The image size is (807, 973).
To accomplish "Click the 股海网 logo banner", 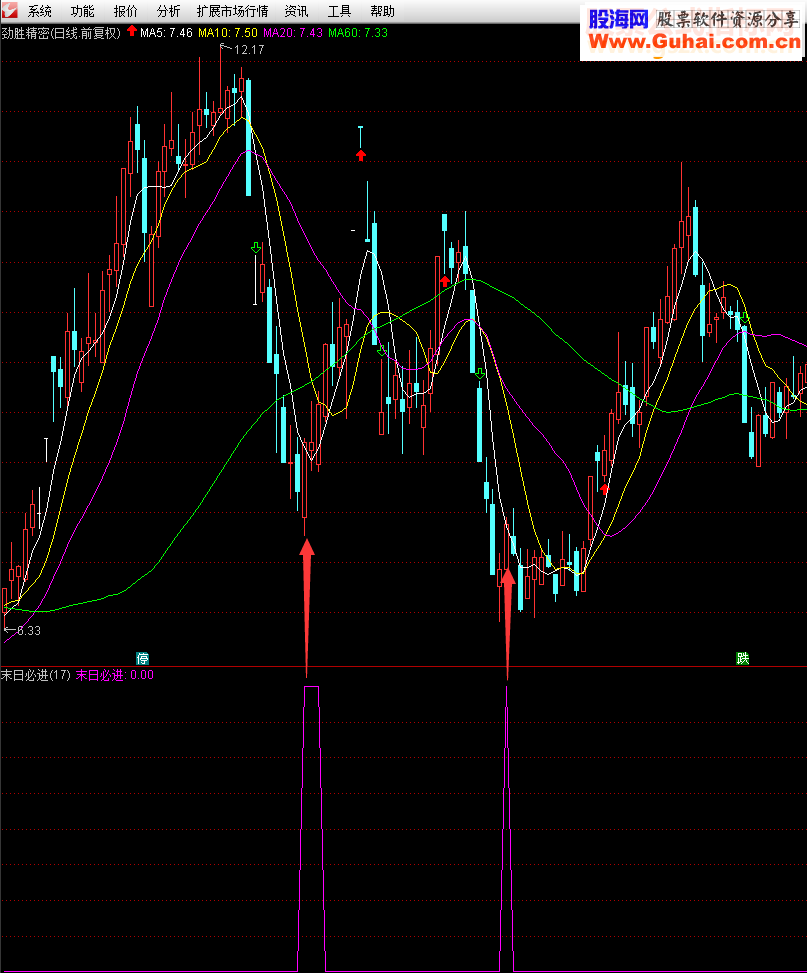I will pos(618,19).
